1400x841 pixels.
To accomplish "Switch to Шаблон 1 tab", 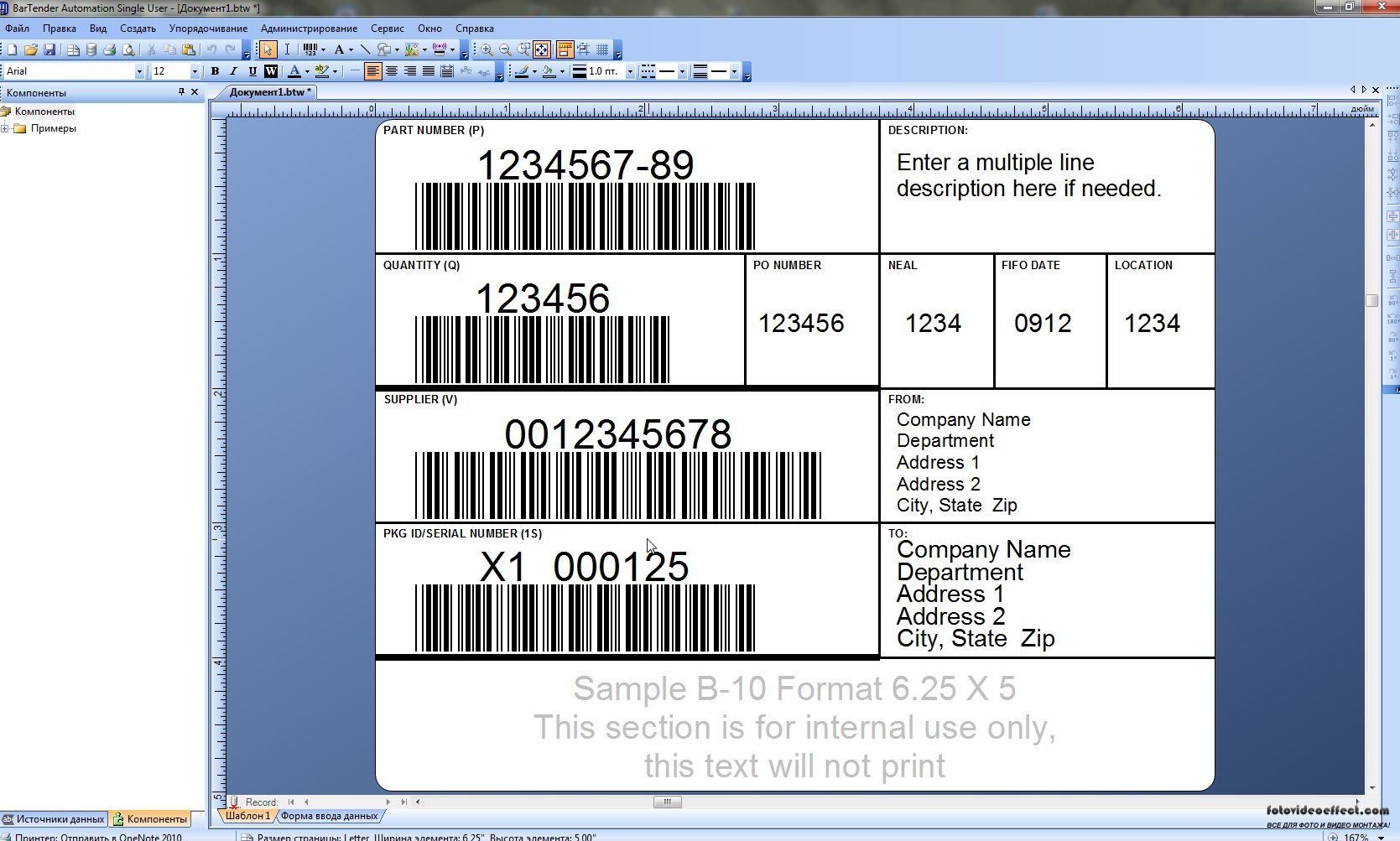I will (x=248, y=815).
